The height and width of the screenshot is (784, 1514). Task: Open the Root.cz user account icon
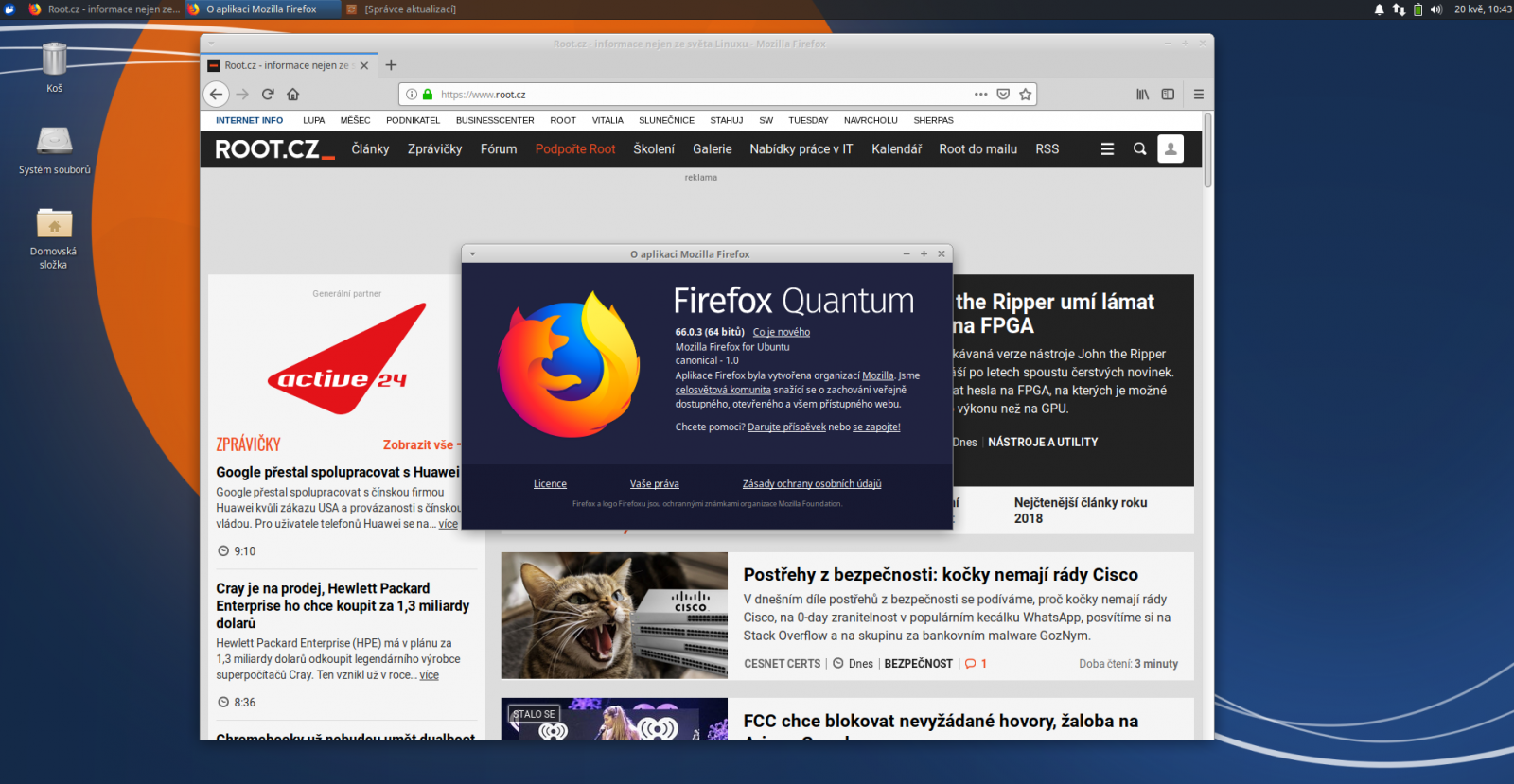pyautogui.click(x=1171, y=148)
